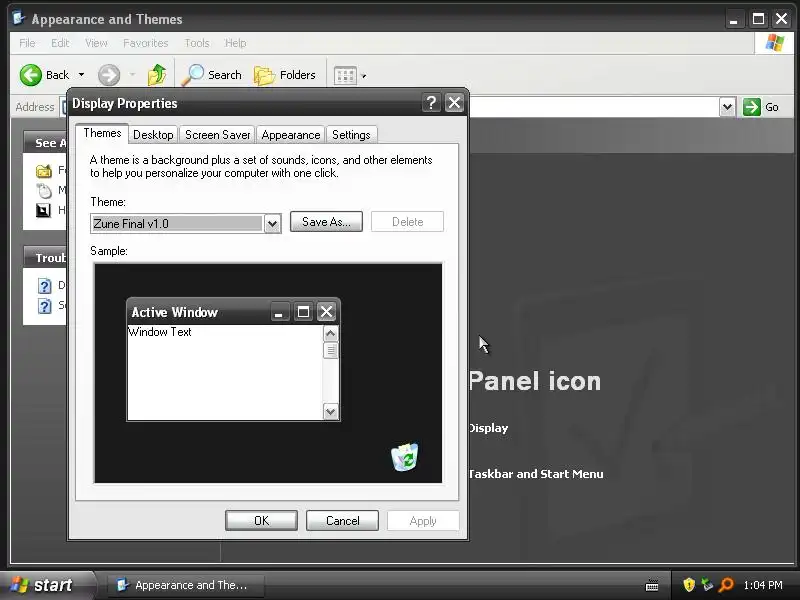Open the Display link in Control Panel
The height and width of the screenshot is (600, 800).
488,428
